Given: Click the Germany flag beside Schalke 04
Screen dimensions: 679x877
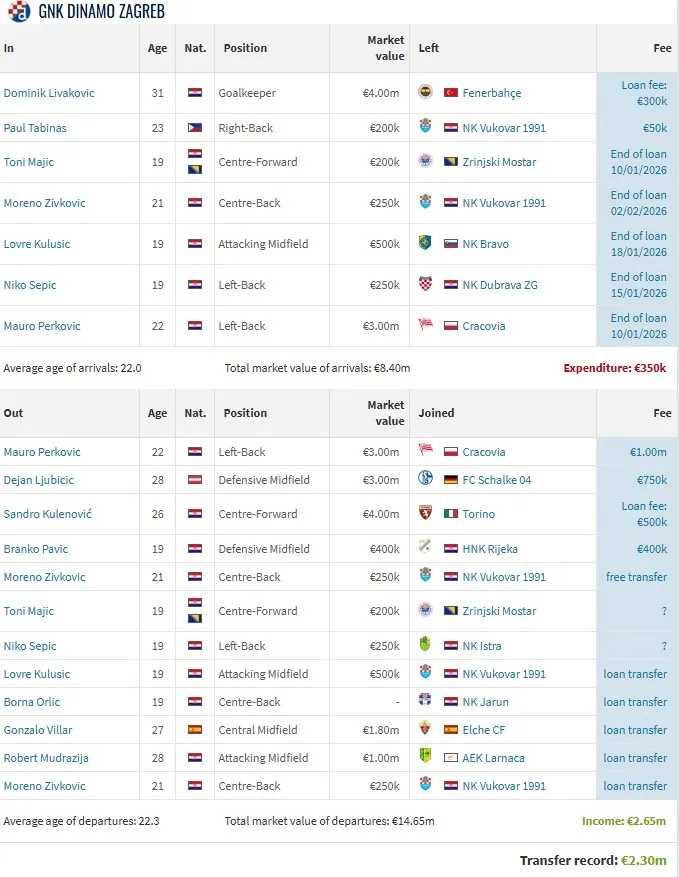Looking at the screenshot, I should [x=451, y=480].
